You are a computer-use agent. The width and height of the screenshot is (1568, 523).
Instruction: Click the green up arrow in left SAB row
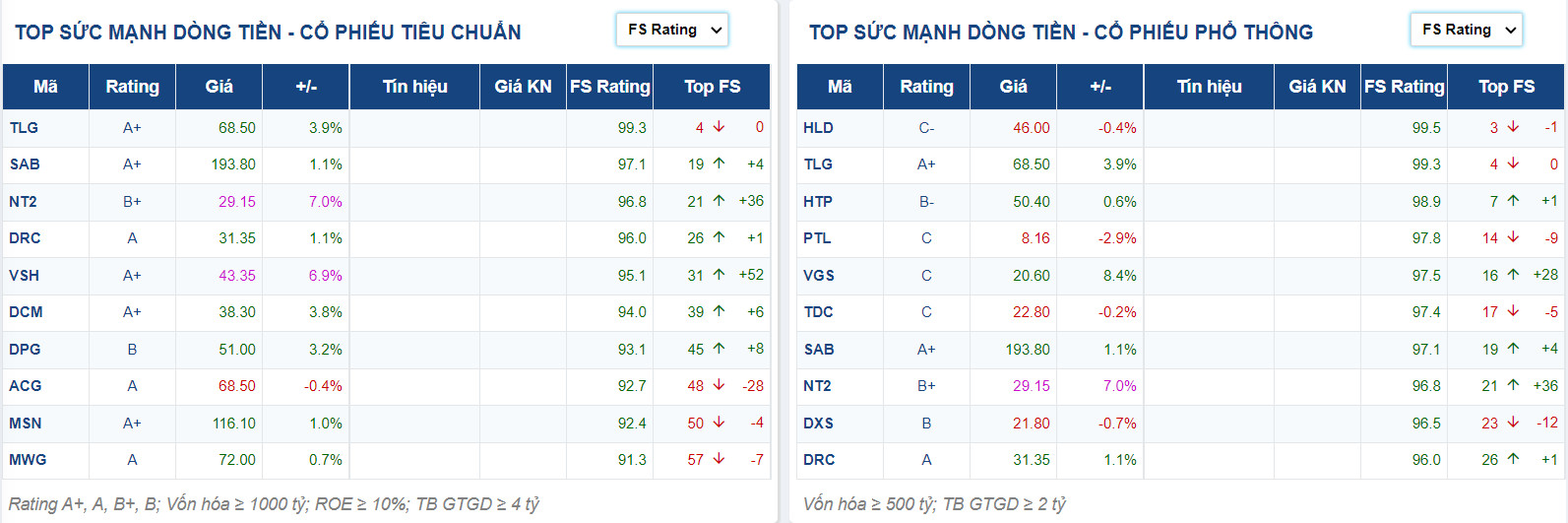click(x=719, y=163)
